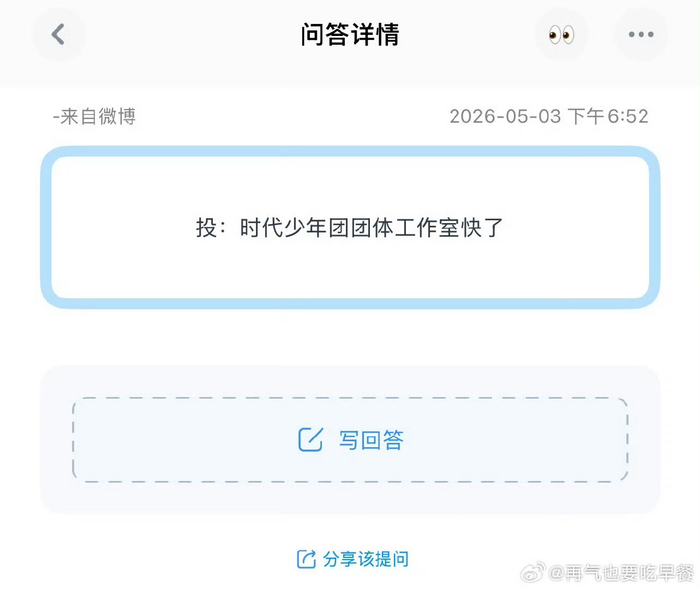The width and height of the screenshot is (700, 589).
Task: Click the grey panel around the answer box
Action: click(350, 440)
